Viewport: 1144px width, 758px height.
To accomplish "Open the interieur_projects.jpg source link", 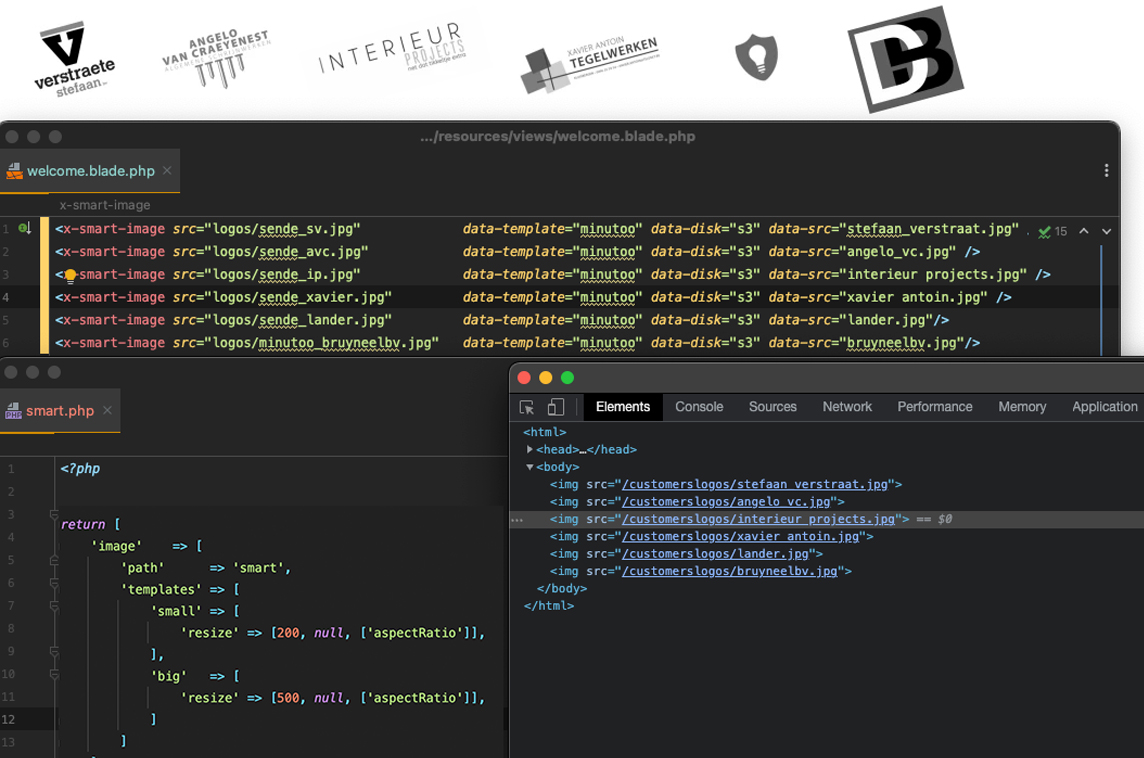I will (x=758, y=519).
